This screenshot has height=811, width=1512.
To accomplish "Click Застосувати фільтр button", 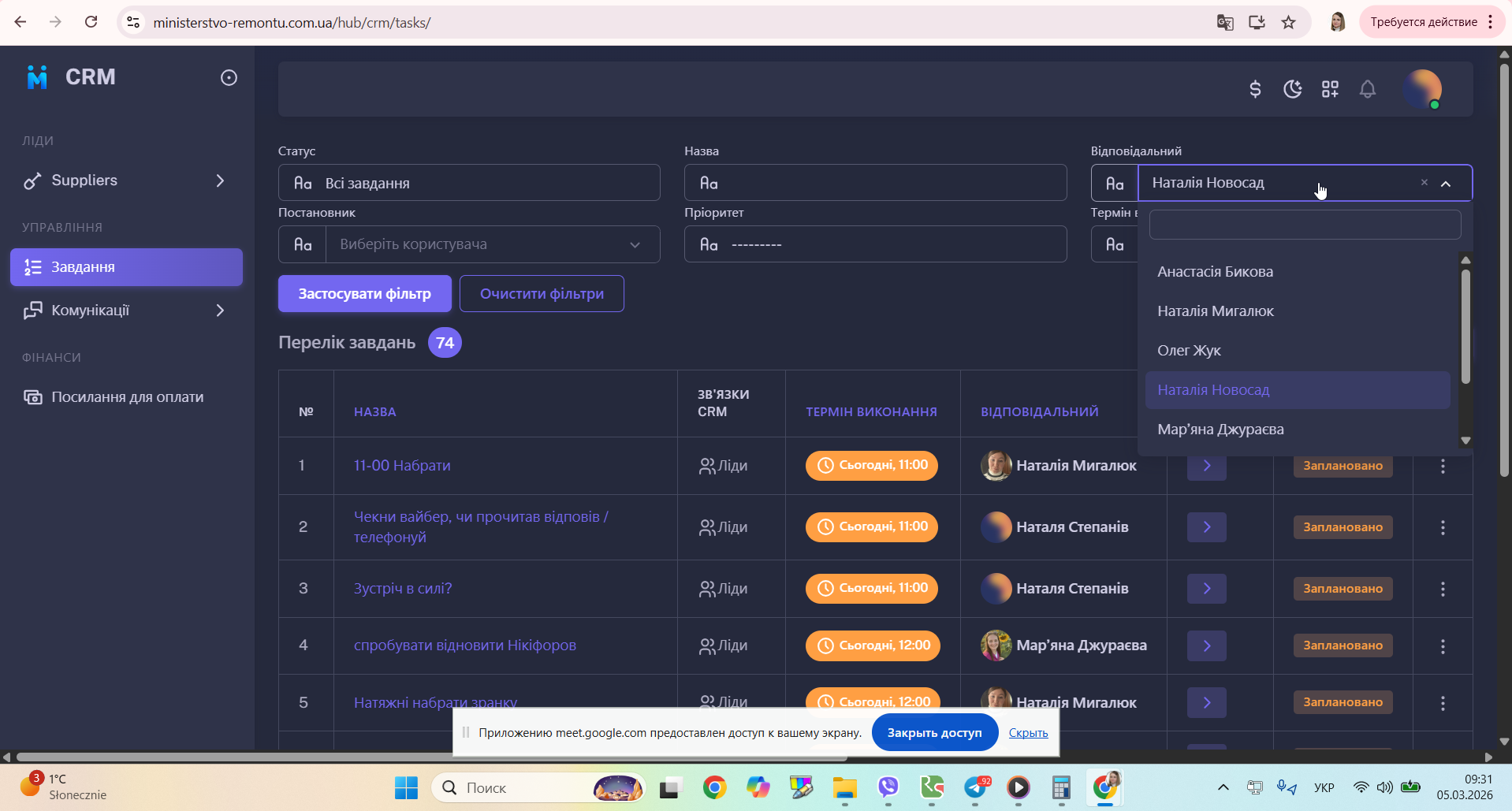I will (x=365, y=294).
